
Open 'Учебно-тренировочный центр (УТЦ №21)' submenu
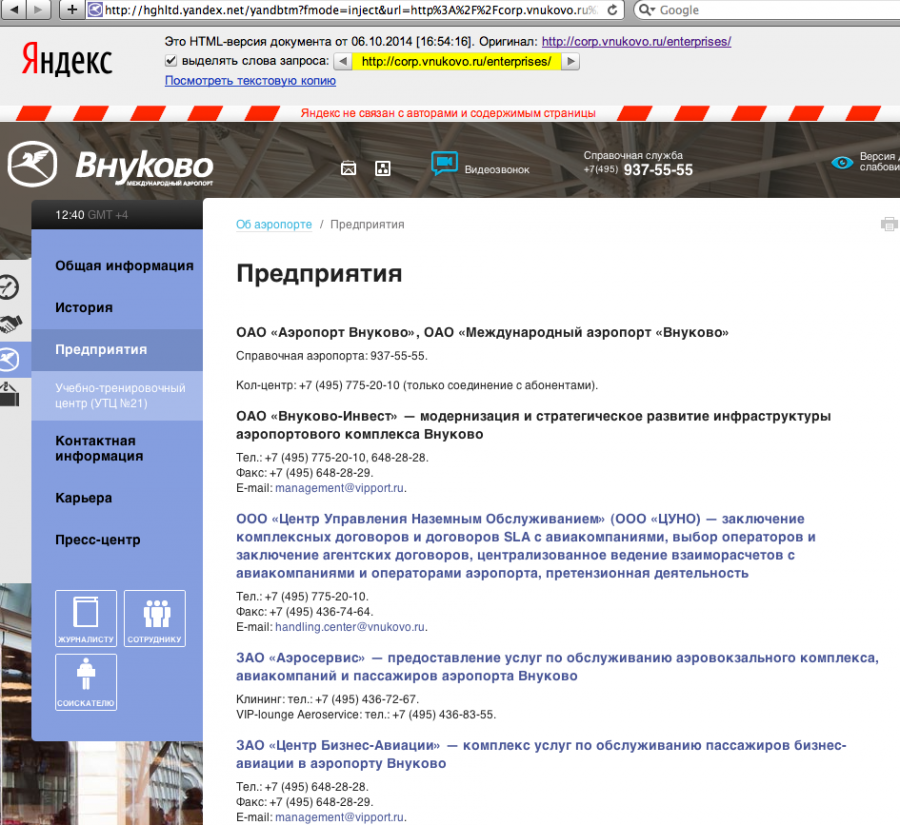120,396
